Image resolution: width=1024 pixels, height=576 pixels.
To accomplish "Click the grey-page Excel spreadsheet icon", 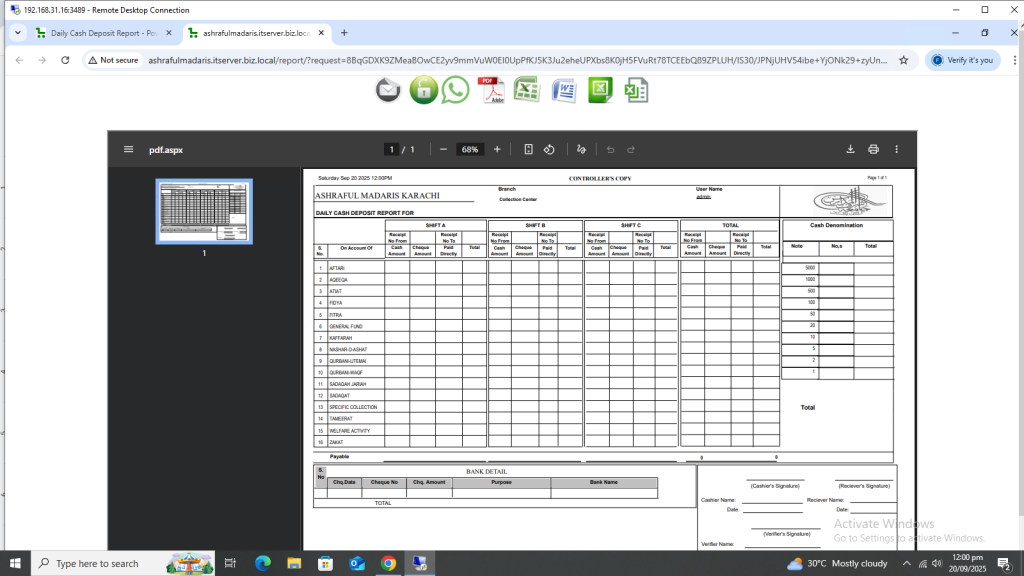I will [635, 90].
